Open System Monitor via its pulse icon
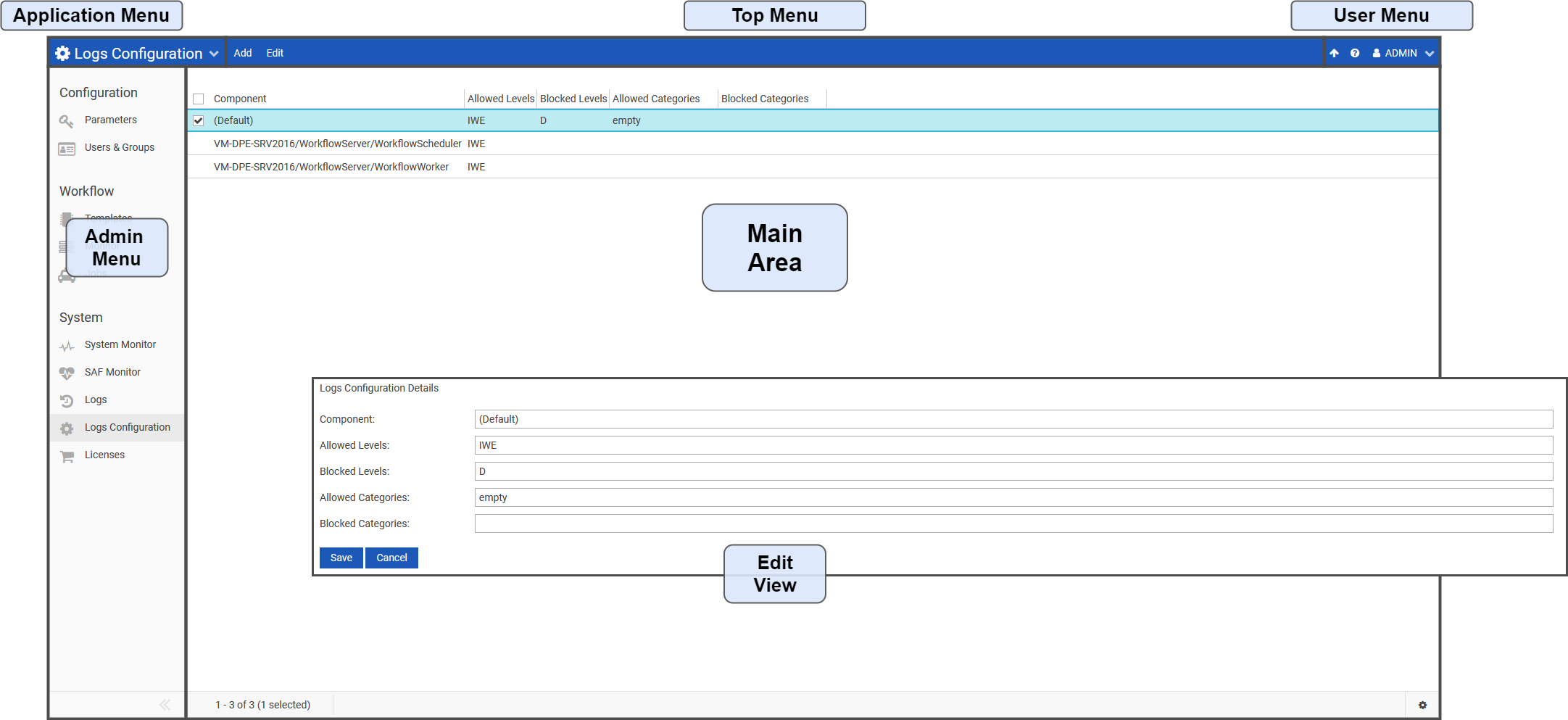Screen dimensions: 1568x720 (x=67, y=346)
